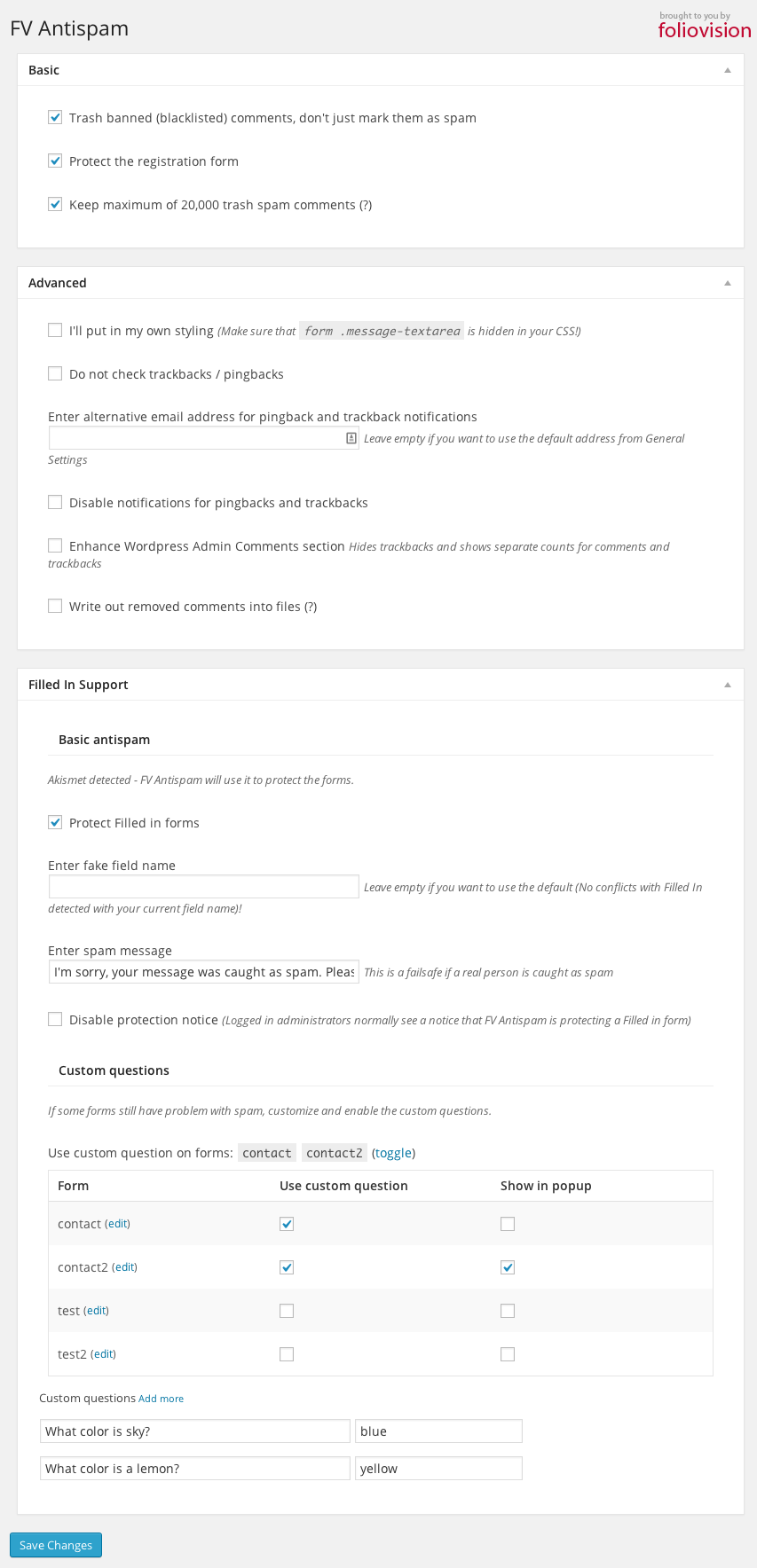Click the 'yellow' answer field

[438, 1469]
